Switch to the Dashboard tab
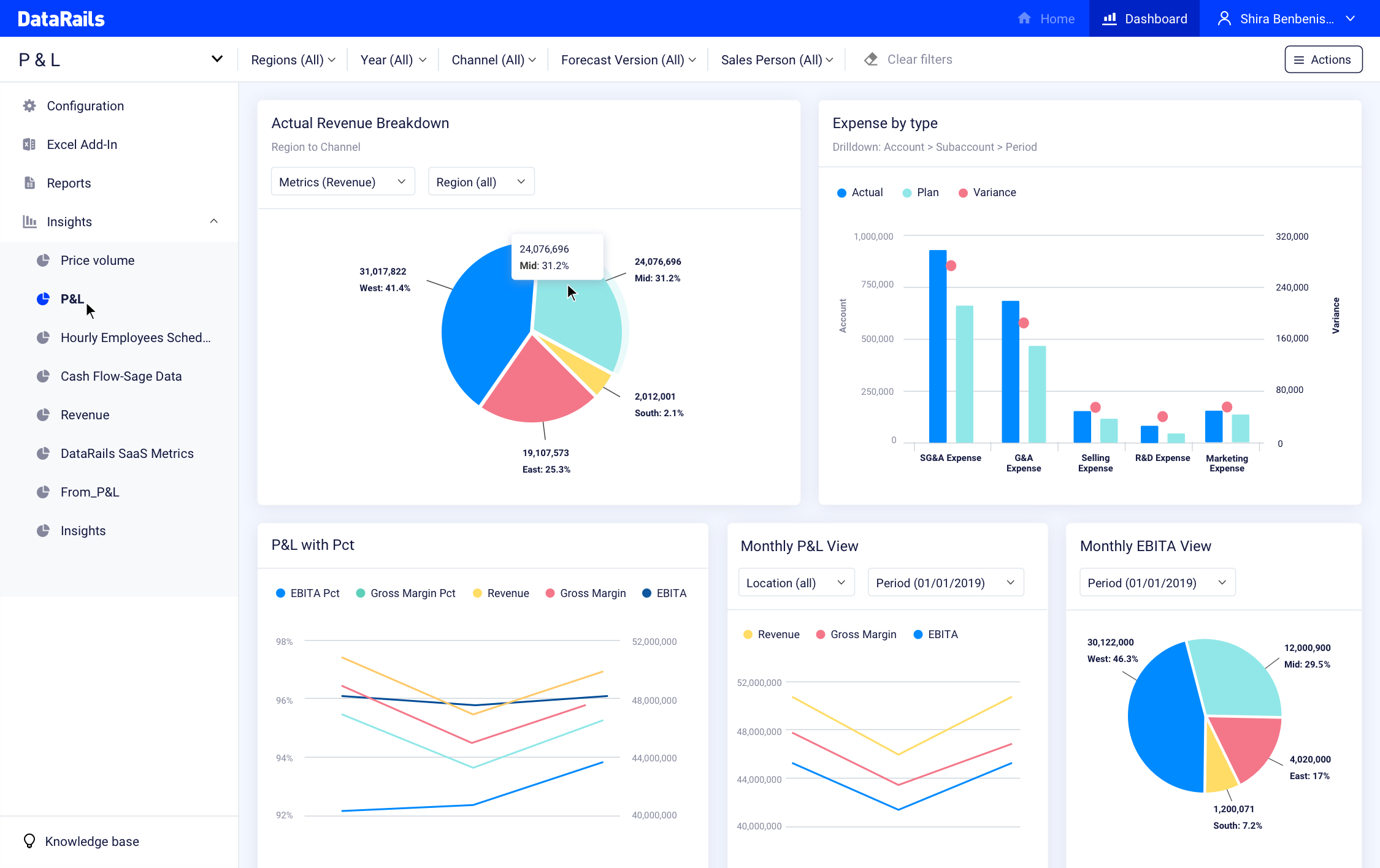 click(1144, 18)
